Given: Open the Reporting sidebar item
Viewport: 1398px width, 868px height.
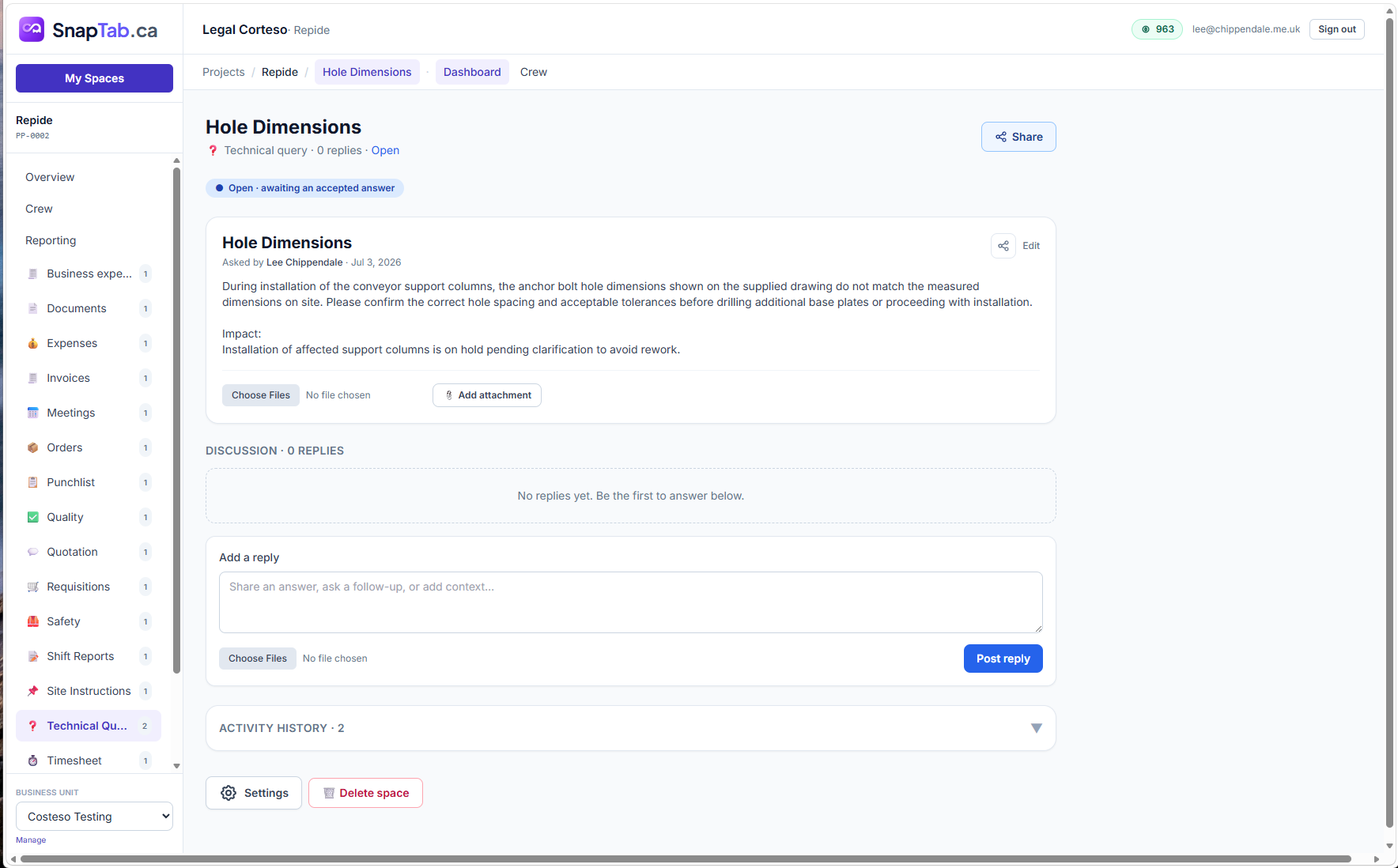Looking at the screenshot, I should 51,240.
